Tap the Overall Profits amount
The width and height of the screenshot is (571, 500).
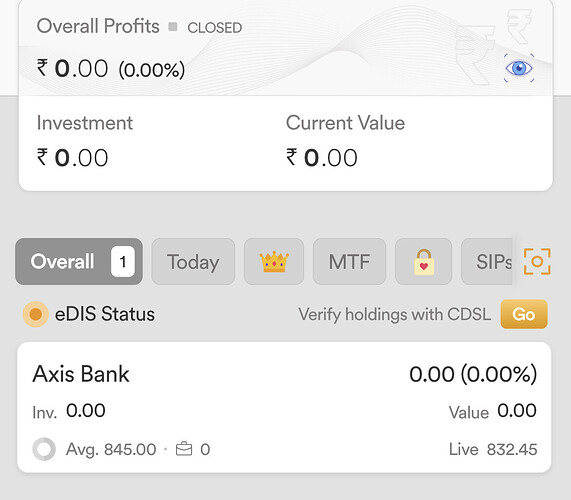111,69
